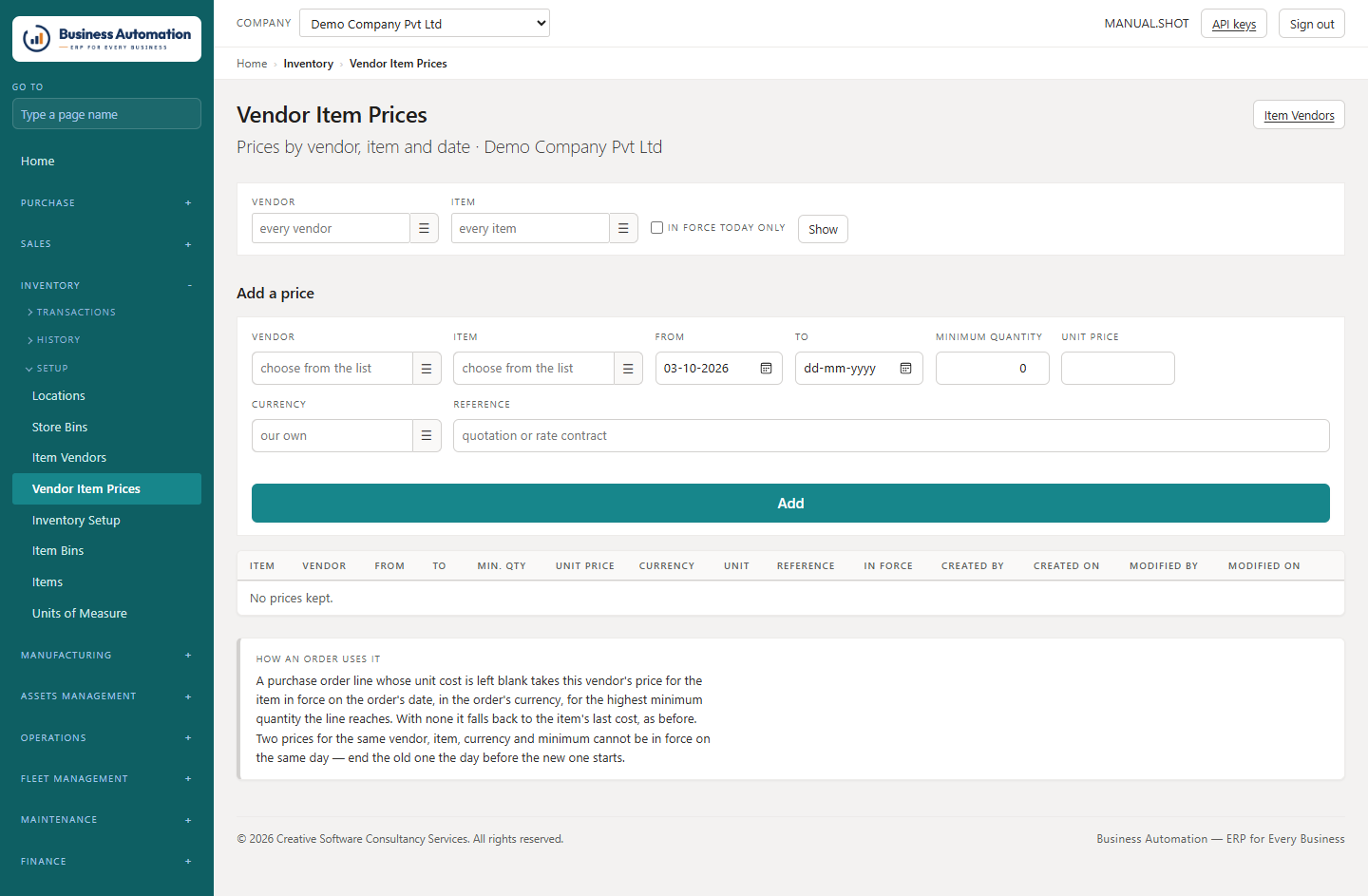Screen dimensions: 1368x896
Task: Expand Transactions under Inventory
Action: (71, 313)
